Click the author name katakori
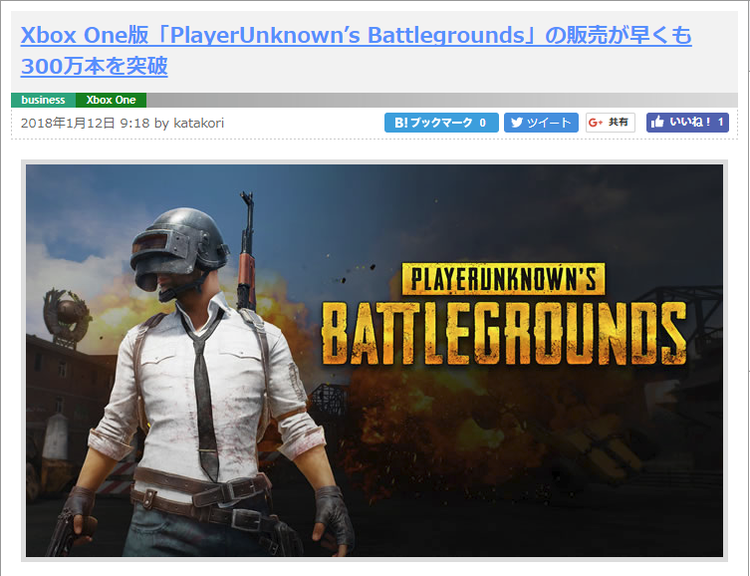750x576 pixels. pos(199,123)
